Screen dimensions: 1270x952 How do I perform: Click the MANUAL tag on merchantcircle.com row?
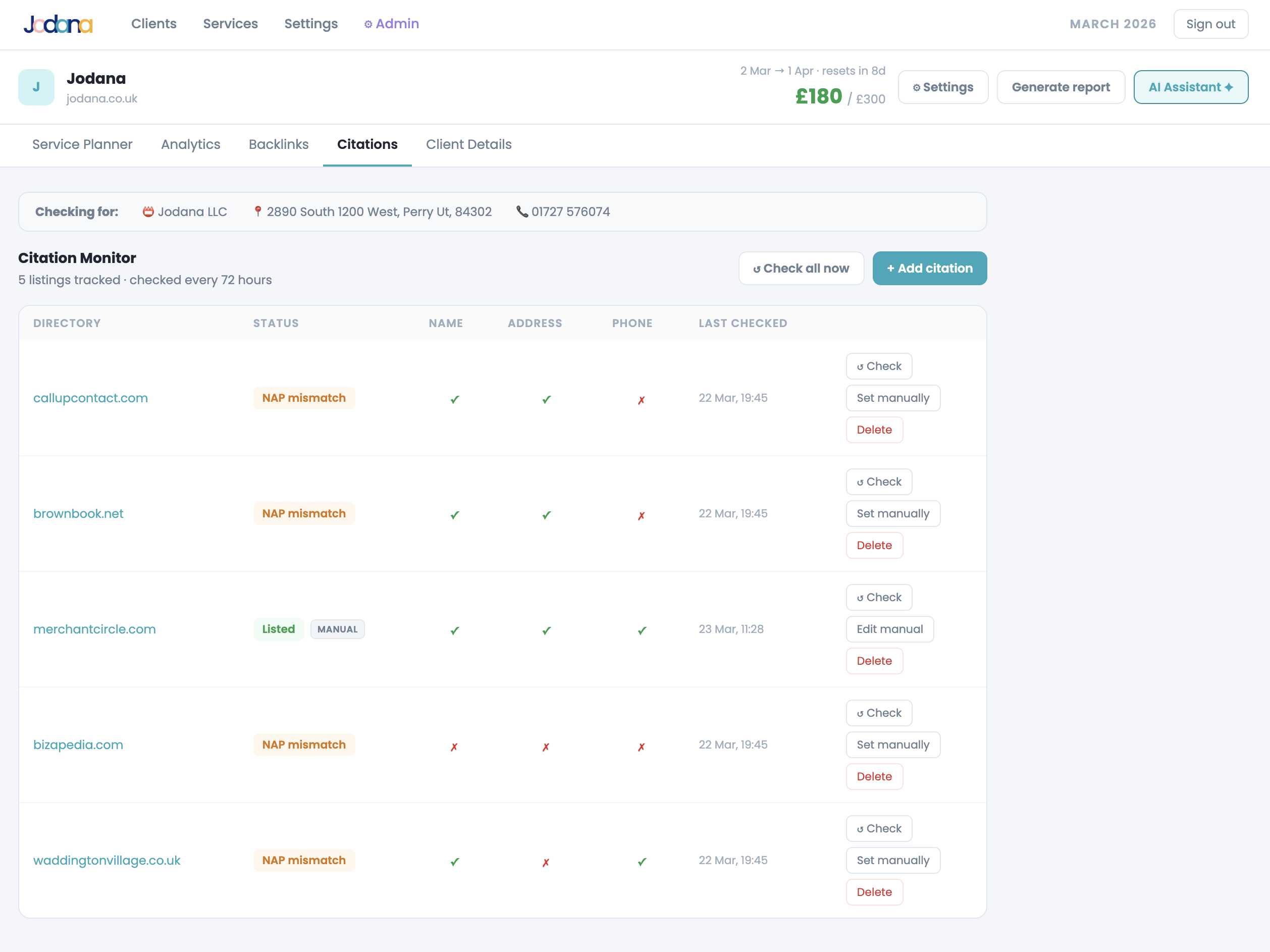338,629
